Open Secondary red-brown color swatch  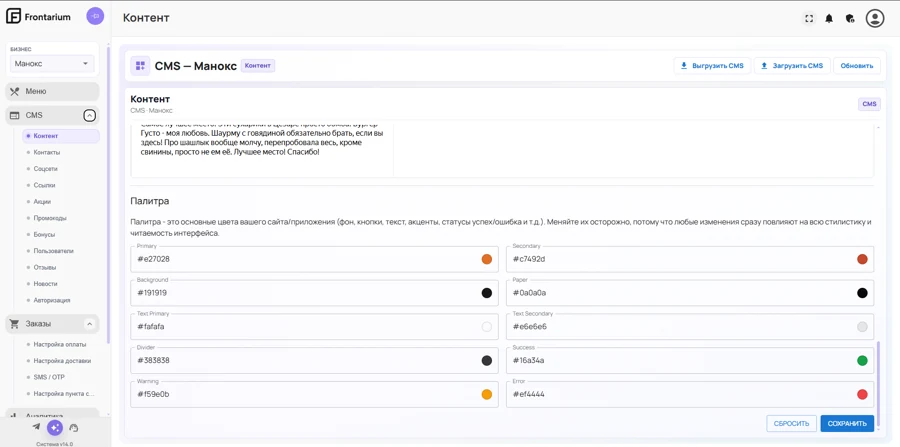tap(862, 259)
